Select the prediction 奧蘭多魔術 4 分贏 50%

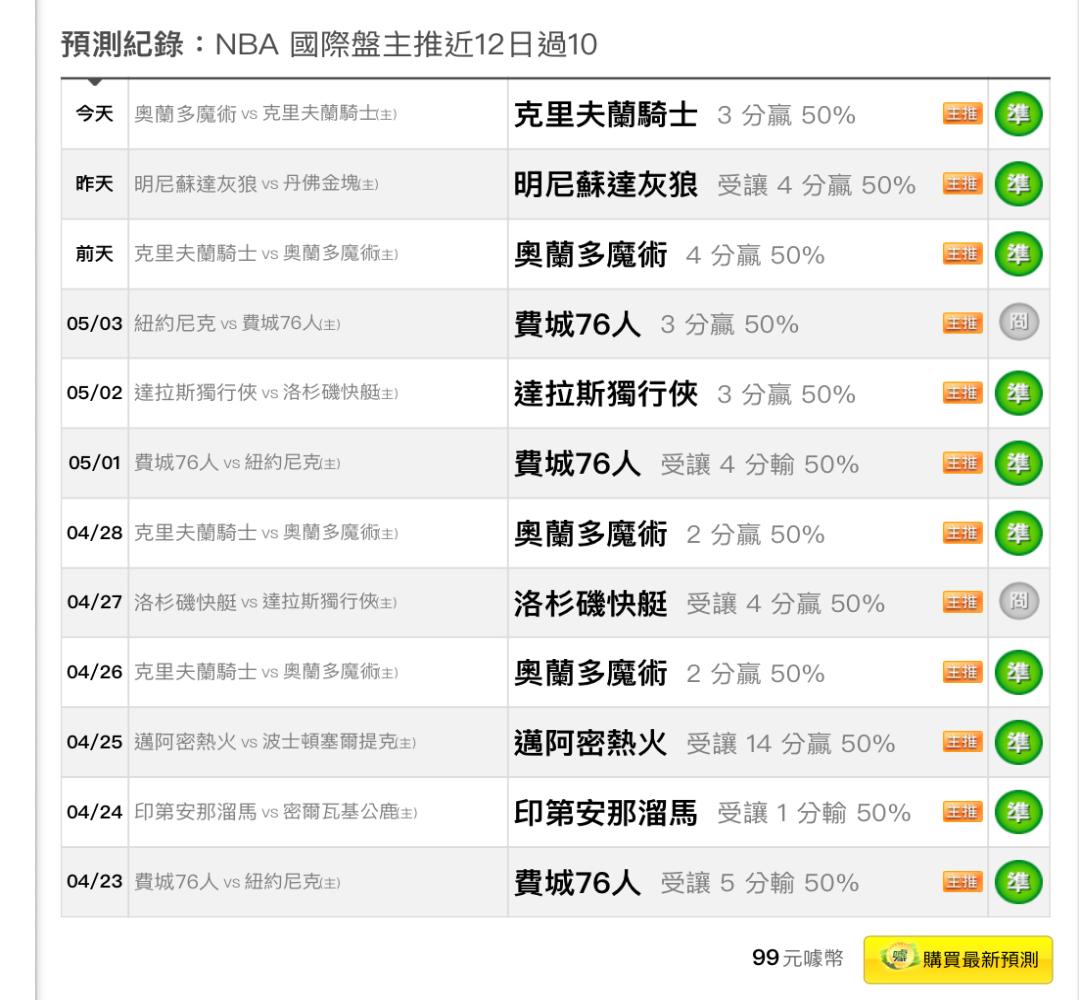(669, 255)
